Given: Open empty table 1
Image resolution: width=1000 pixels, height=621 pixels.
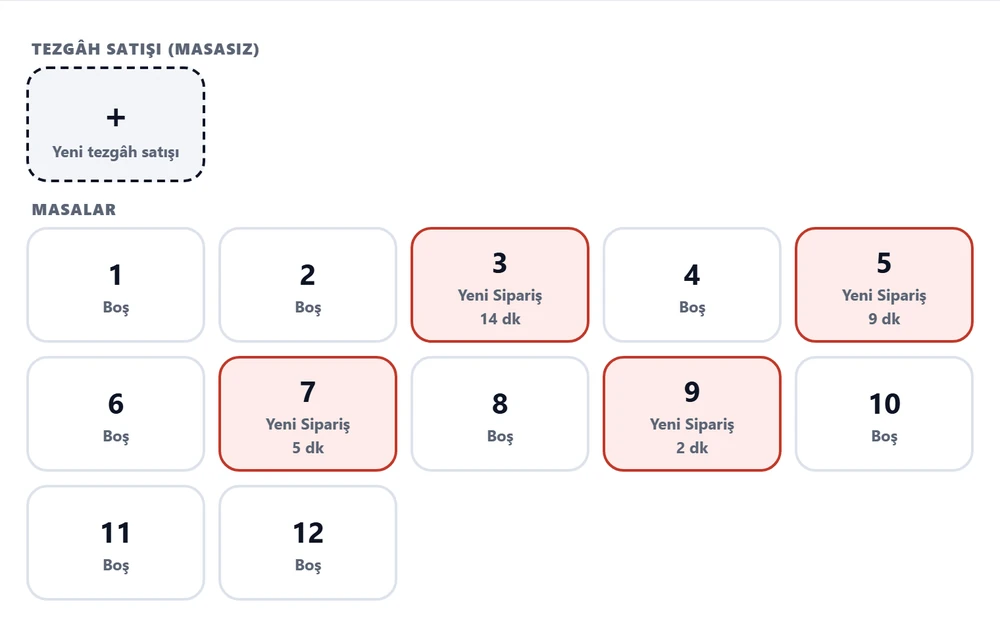Looking at the screenshot, I should [x=115, y=285].
